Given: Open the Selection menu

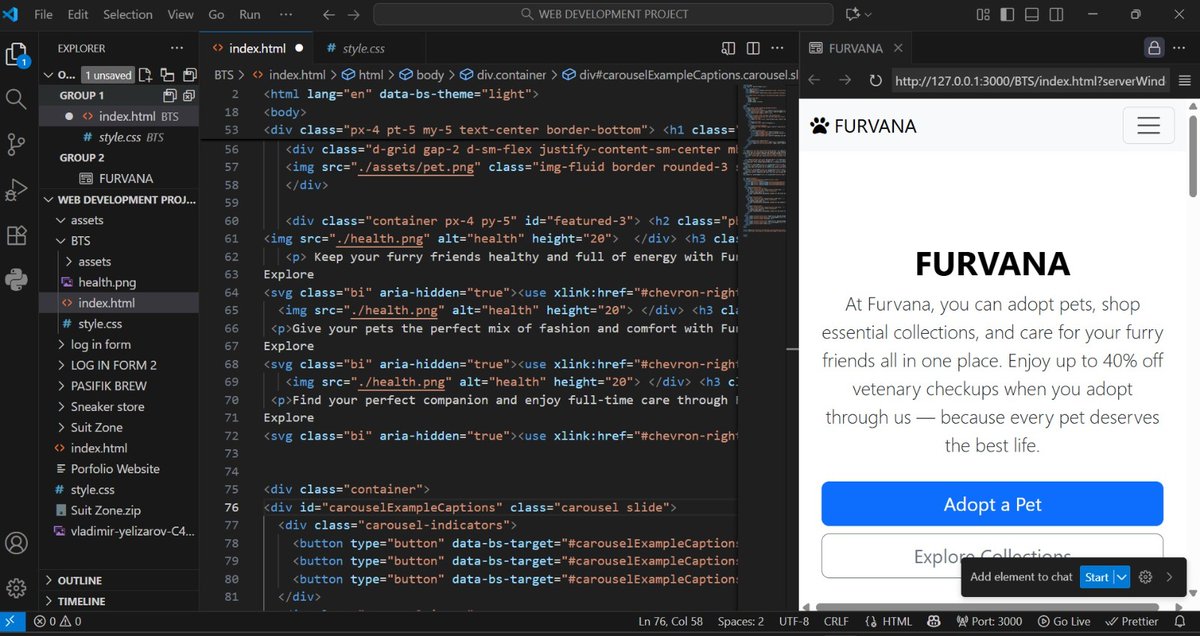Looking at the screenshot, I should tap(128, 15).
